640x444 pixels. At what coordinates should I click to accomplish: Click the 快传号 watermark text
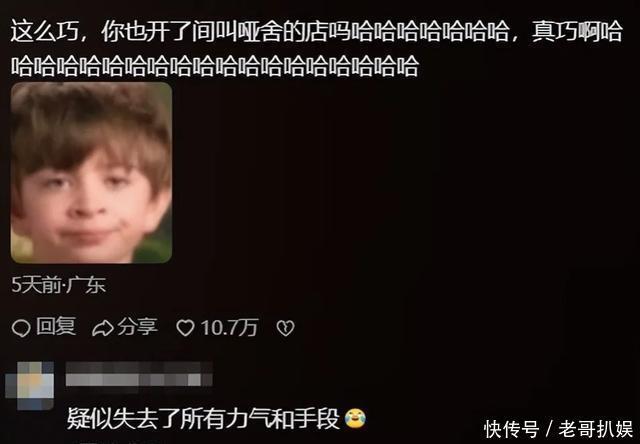coord(511,429)
